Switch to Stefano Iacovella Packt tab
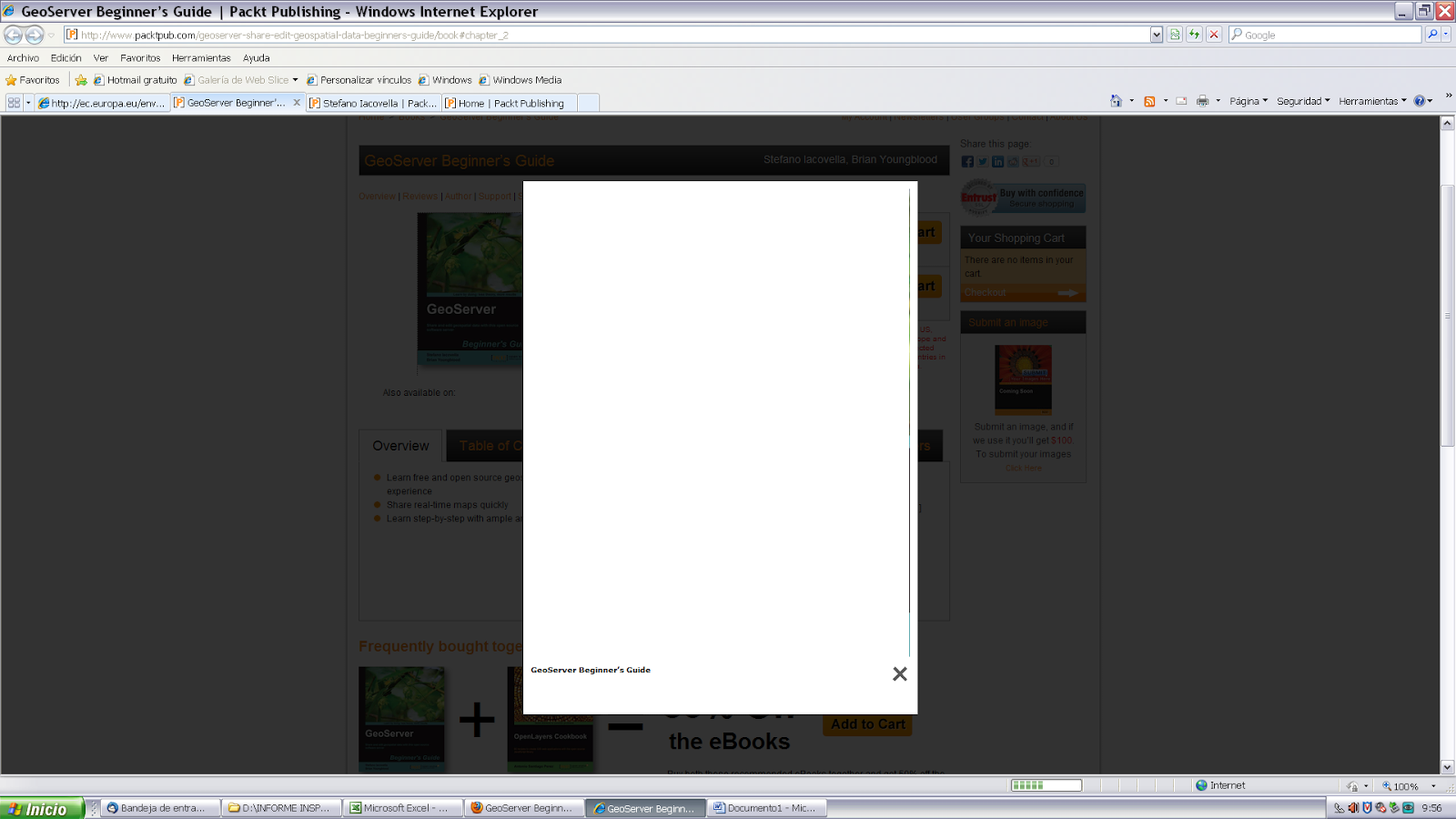 [x=373, y=103]
